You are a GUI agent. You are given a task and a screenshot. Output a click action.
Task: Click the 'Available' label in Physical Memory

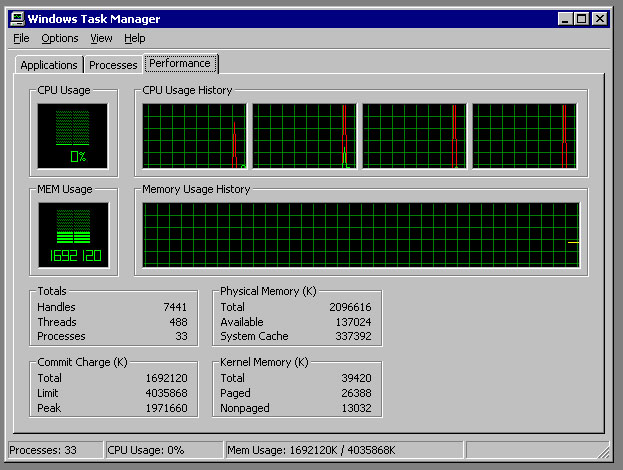(x=242, y=322)
